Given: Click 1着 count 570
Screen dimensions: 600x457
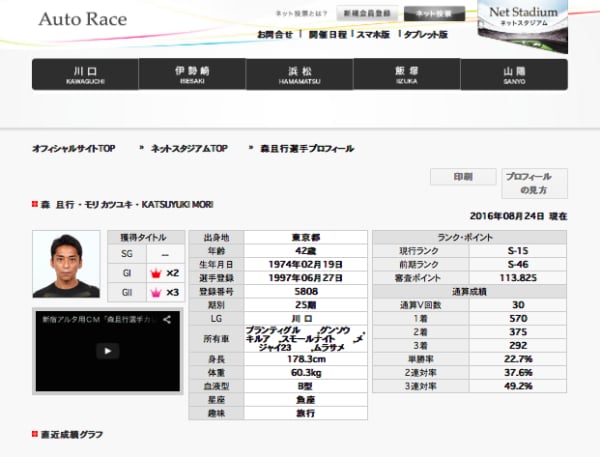Looking at the screenshot, I should click(x=518, y=319).
